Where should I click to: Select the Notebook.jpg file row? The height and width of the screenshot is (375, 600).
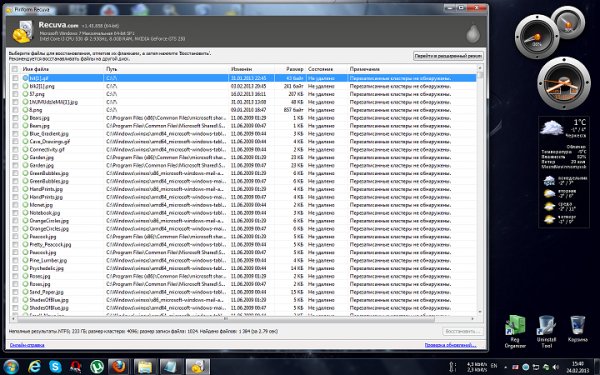click(x=243, y=213)
